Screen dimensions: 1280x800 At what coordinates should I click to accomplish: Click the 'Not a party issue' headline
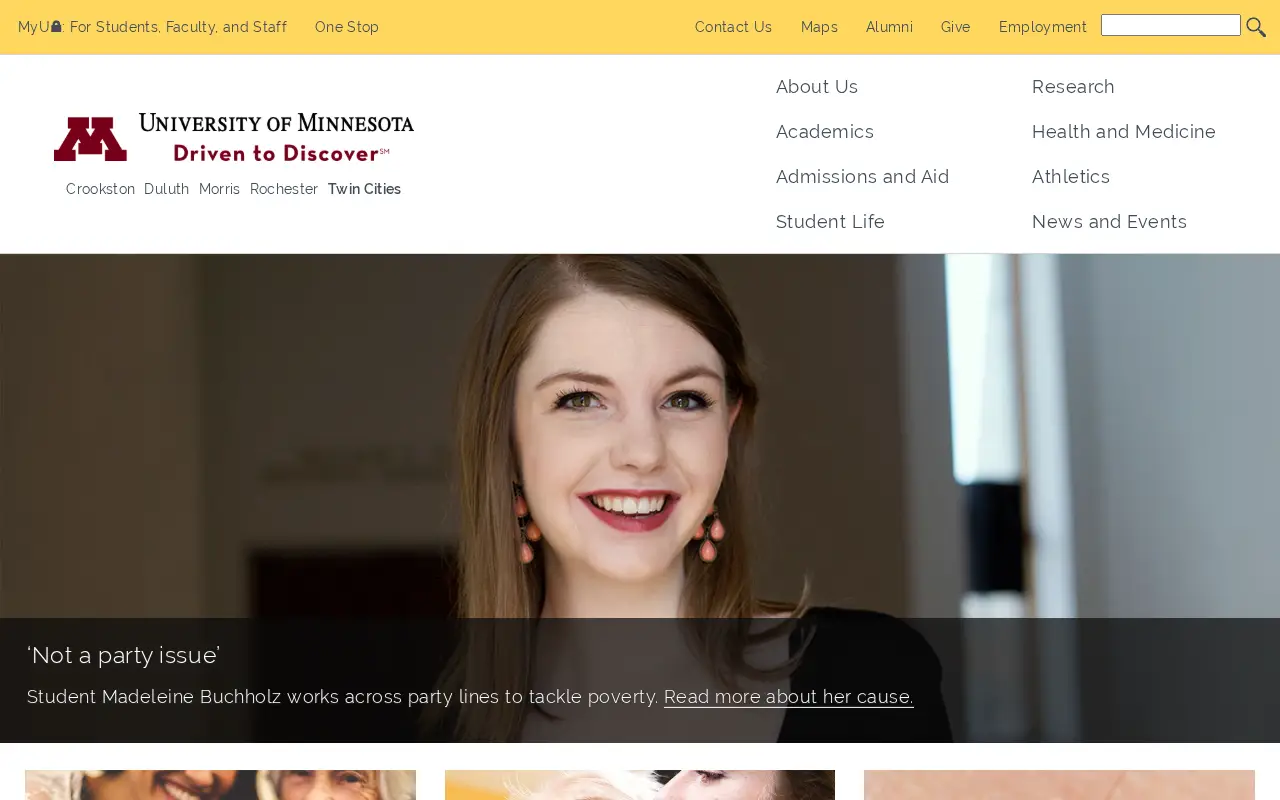pyautogui.click(x=123, y=655)
